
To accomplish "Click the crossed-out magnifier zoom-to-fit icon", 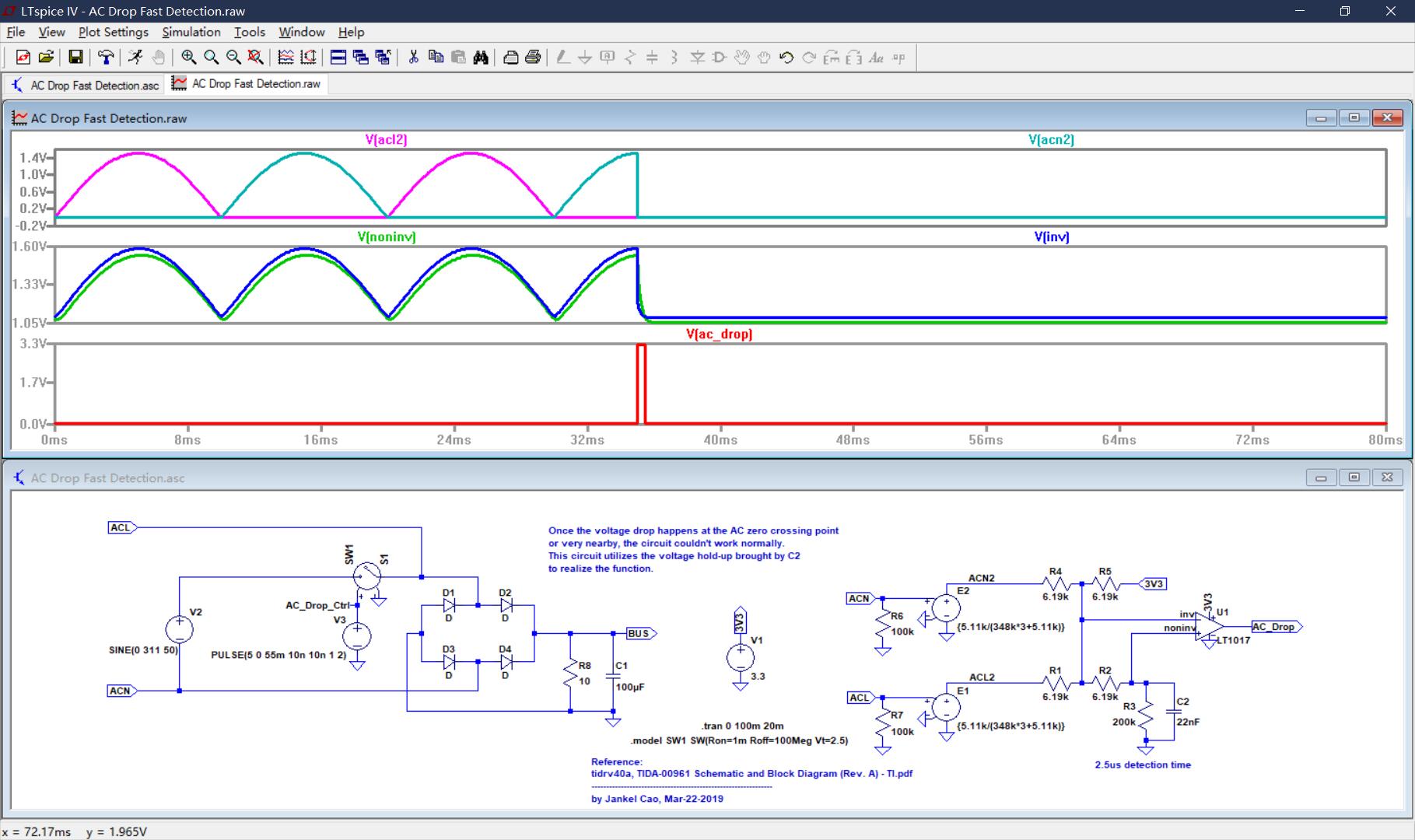I will (255, 57).
